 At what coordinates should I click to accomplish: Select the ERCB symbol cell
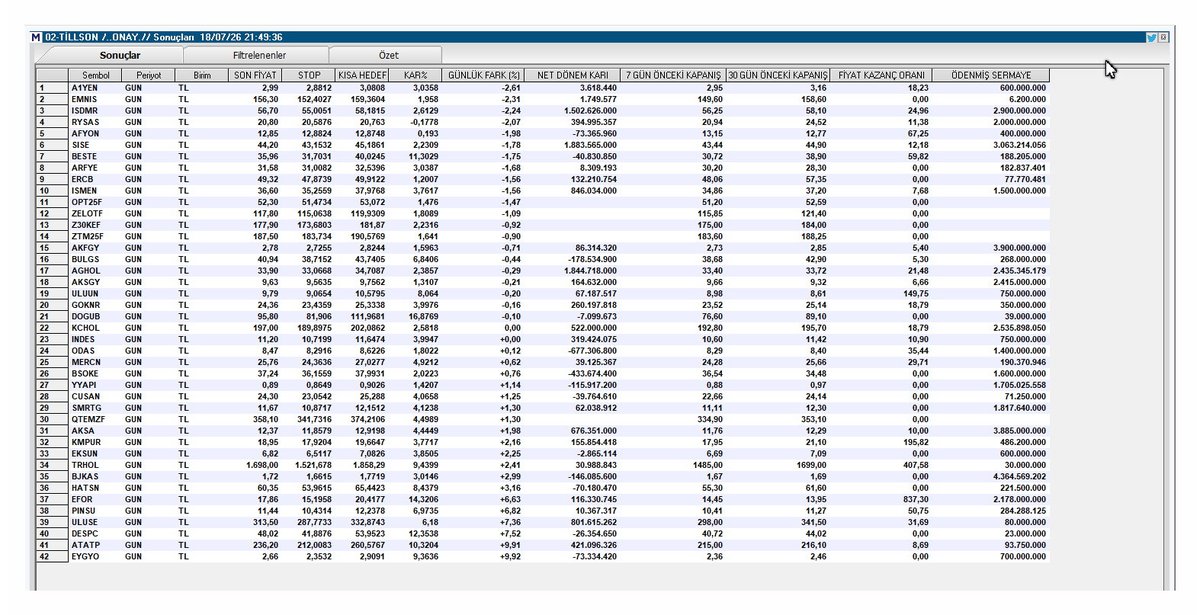95,178
